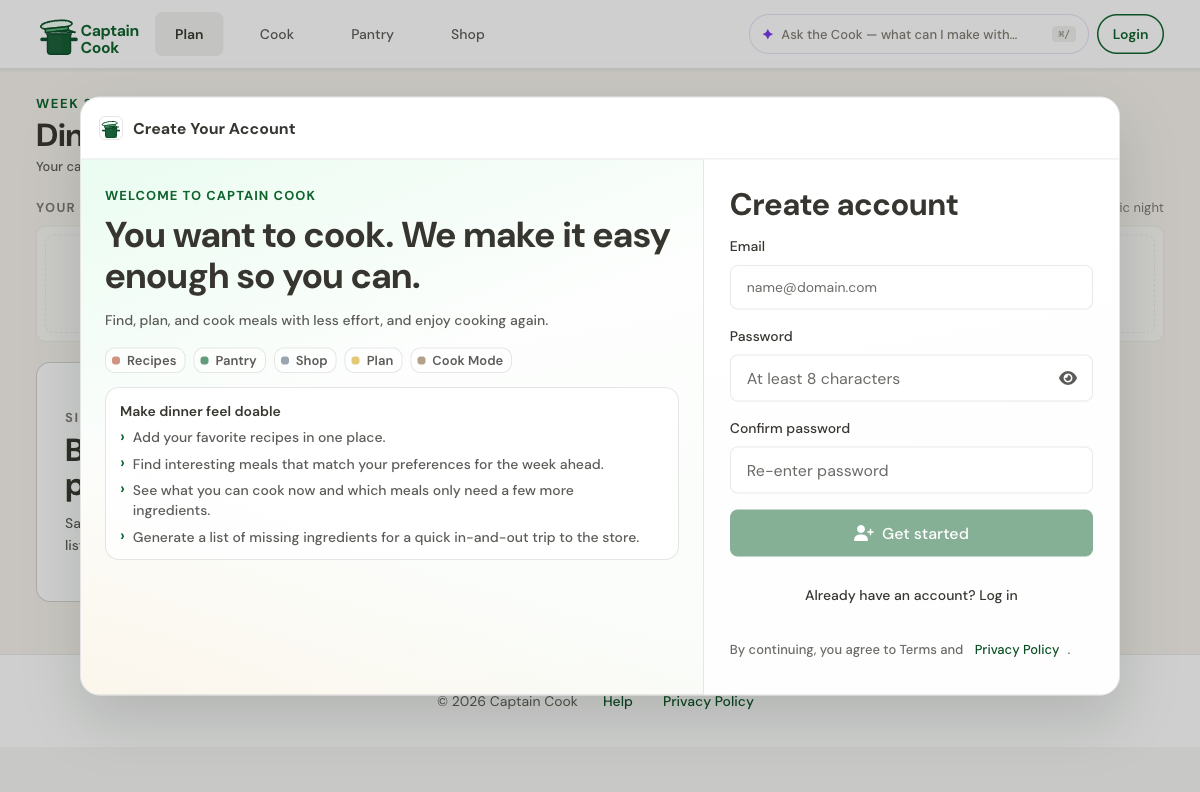Click '© 2026 Captain Cook' footer text
This screenshot has width=1200, height=792.
[507, 701]
